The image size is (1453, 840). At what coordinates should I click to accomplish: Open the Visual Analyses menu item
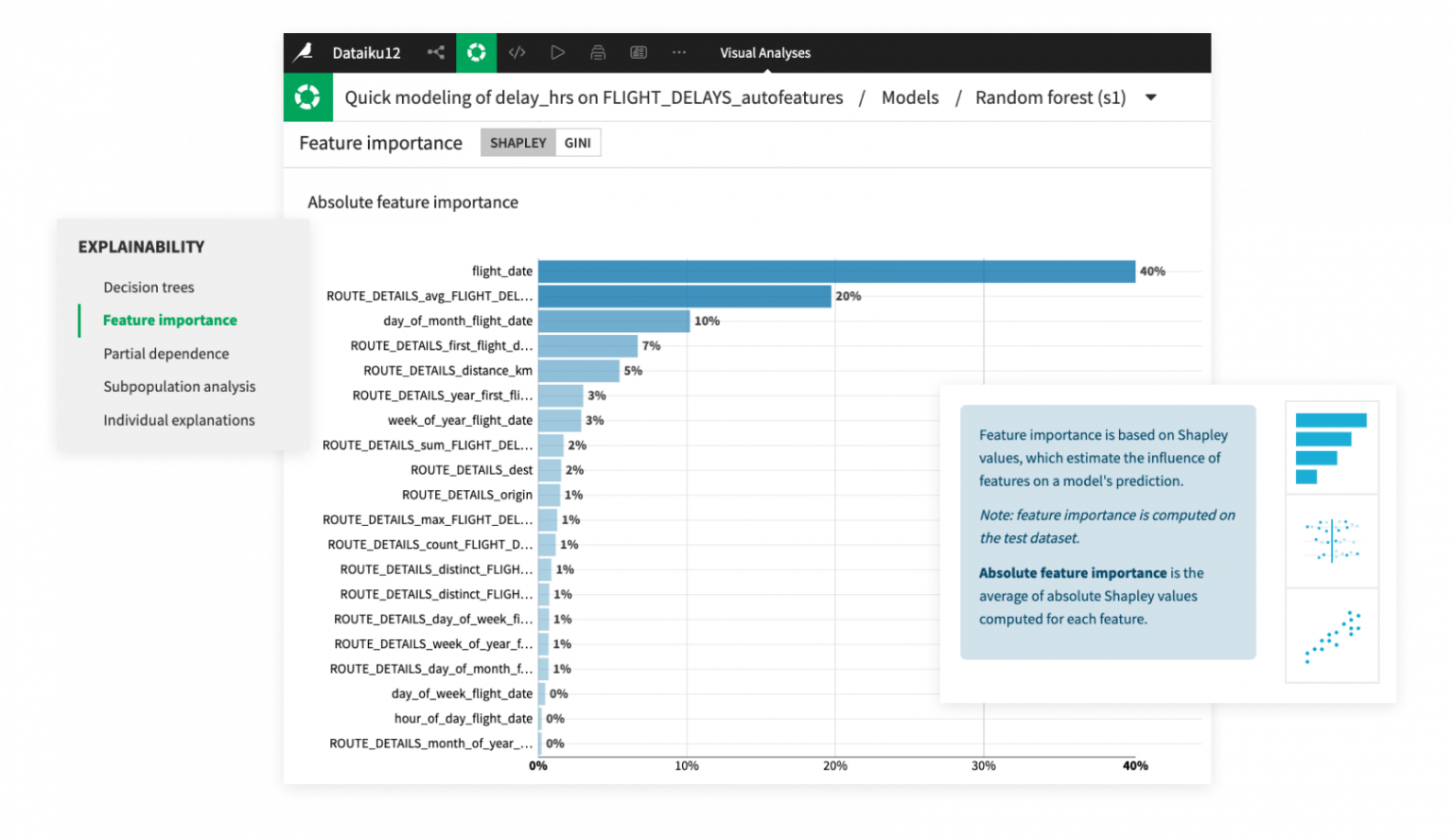765,52
